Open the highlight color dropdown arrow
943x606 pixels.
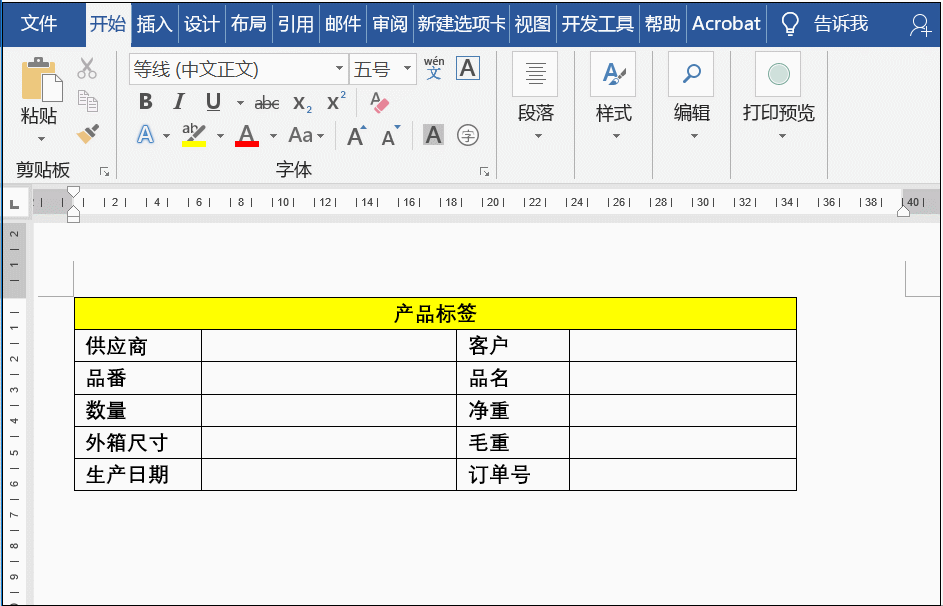220,136
